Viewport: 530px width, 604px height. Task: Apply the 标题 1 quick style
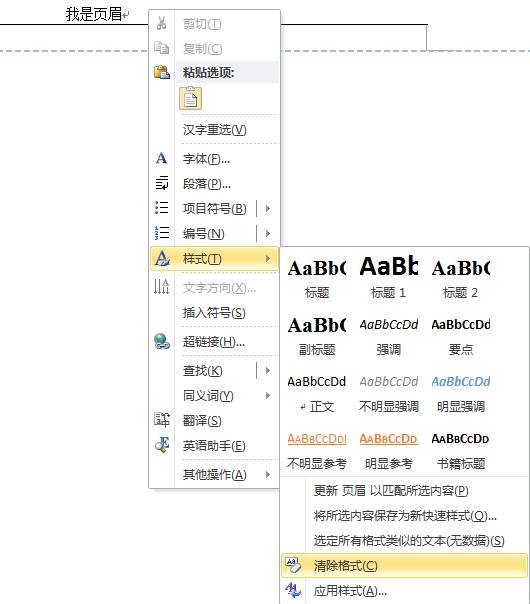click(388, 278)
